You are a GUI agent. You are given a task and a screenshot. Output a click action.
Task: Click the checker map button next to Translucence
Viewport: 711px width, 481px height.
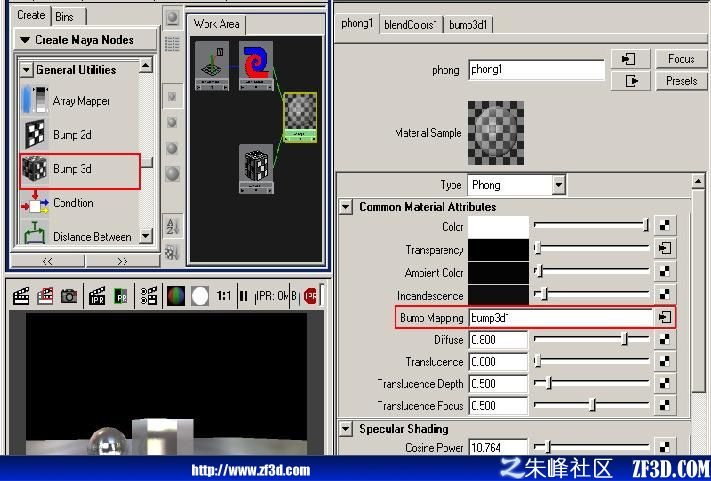tap(665, 361)
